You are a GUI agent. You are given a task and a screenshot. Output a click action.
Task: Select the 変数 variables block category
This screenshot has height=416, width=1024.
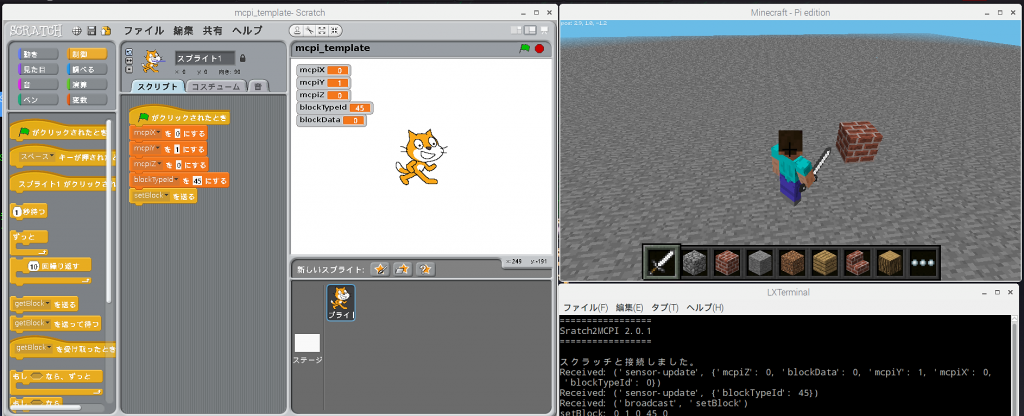[88, 100]
